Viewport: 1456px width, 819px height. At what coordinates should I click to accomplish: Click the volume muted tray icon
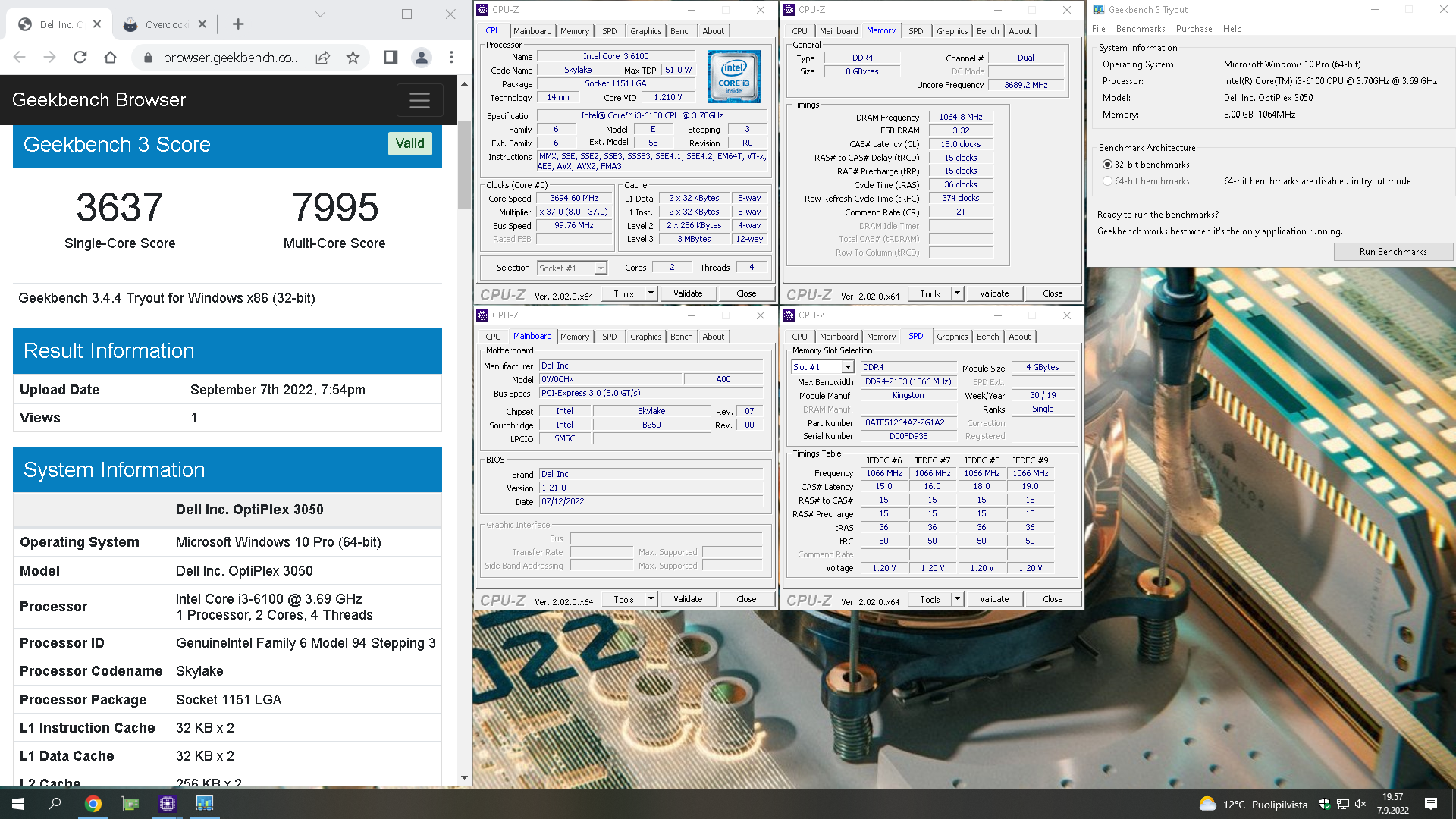coord(1360,804)
